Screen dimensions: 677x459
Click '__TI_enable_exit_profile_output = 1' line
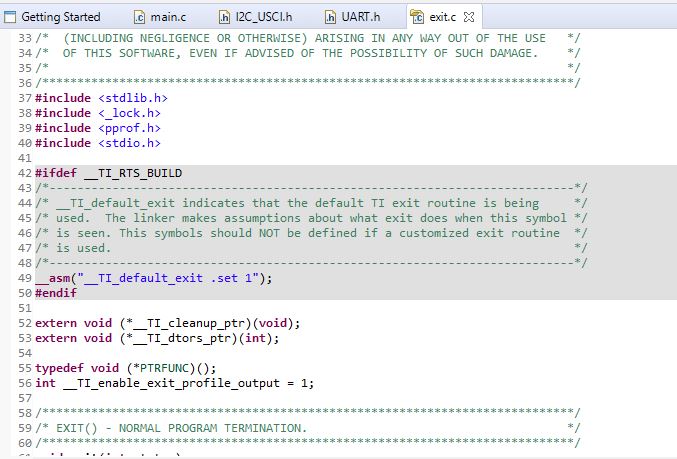coord(174,383)
